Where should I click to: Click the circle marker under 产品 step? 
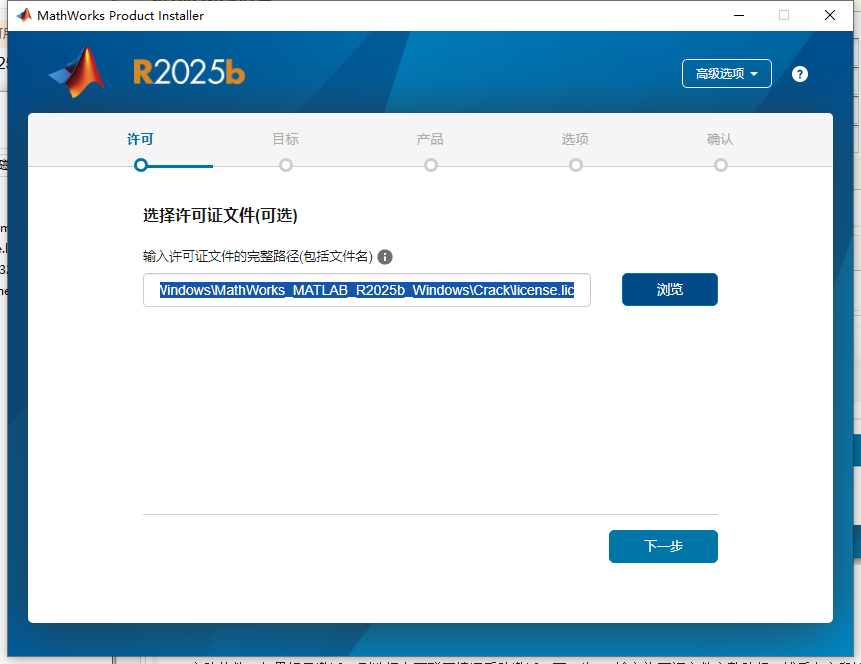coord(431,165)
